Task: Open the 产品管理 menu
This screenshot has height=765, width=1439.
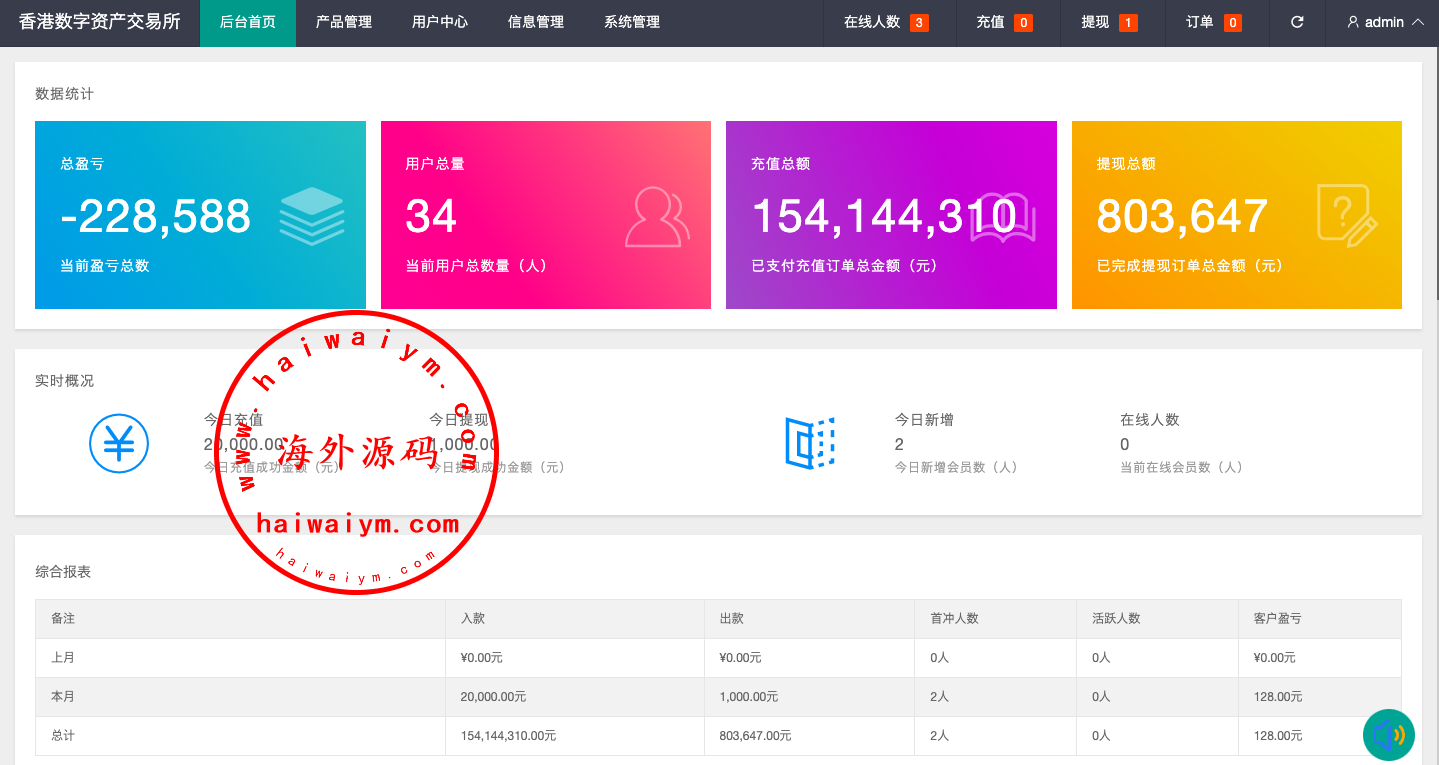Action: 344,22
